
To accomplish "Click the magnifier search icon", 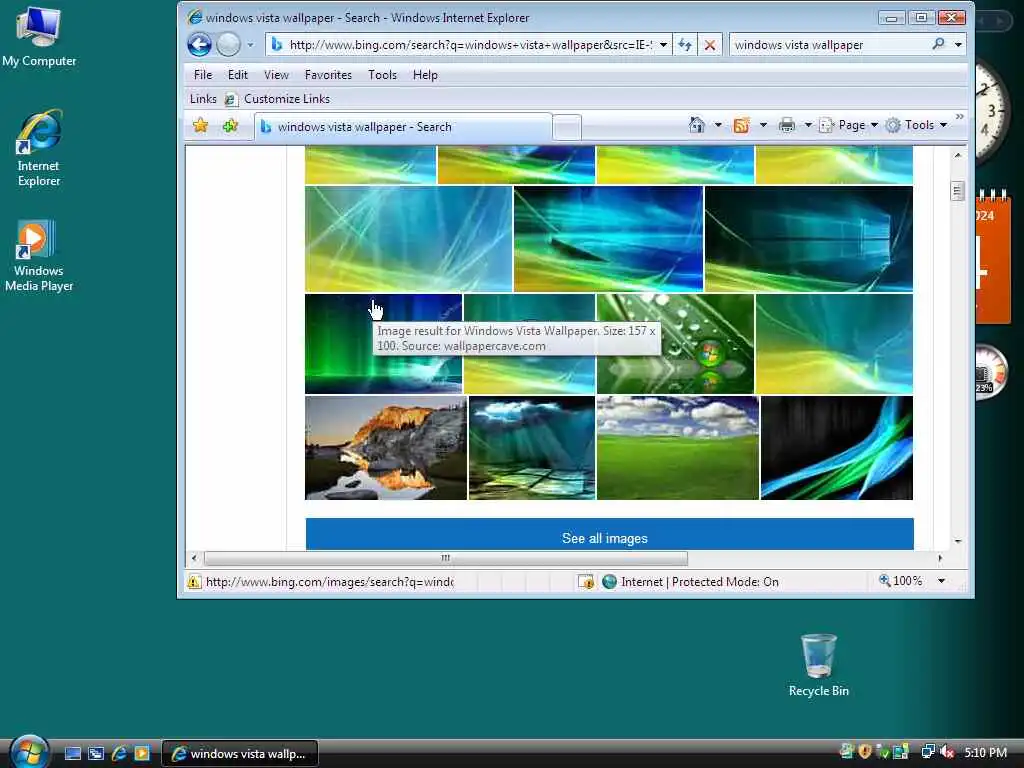I will point(938,44).
